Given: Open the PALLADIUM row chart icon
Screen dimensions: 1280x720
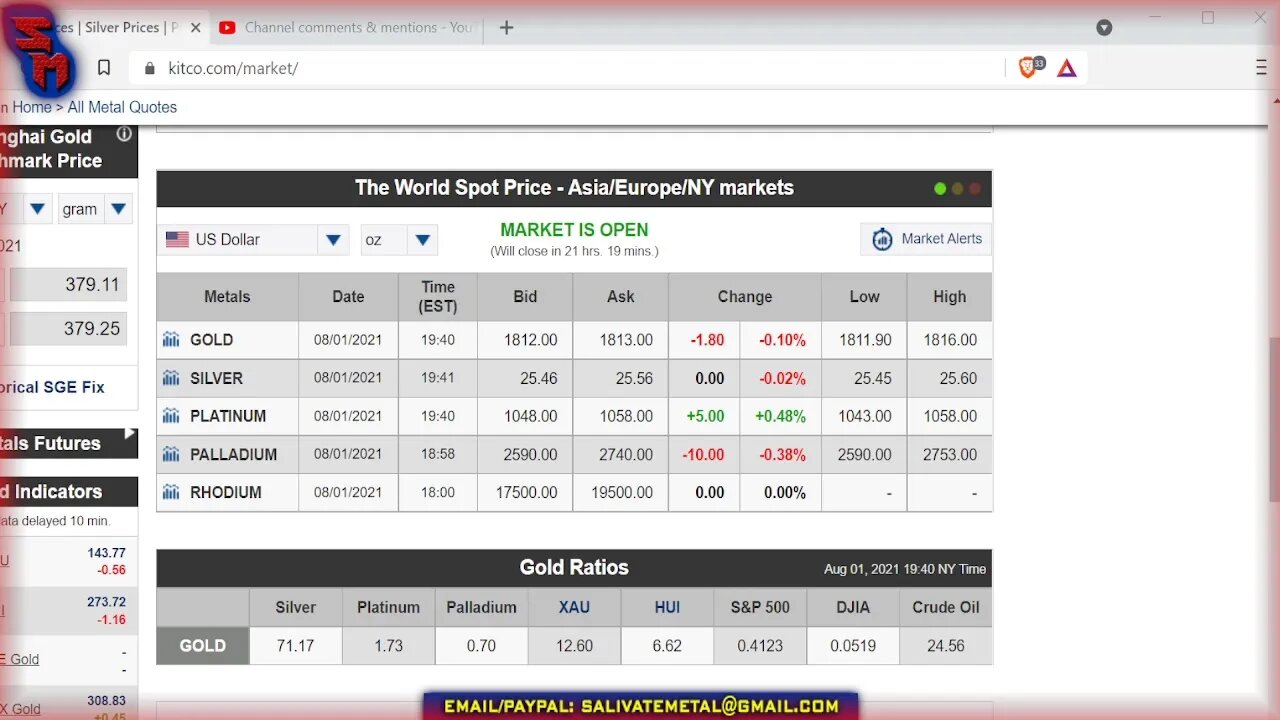Looking at the screenshot, I should point(171,454).
